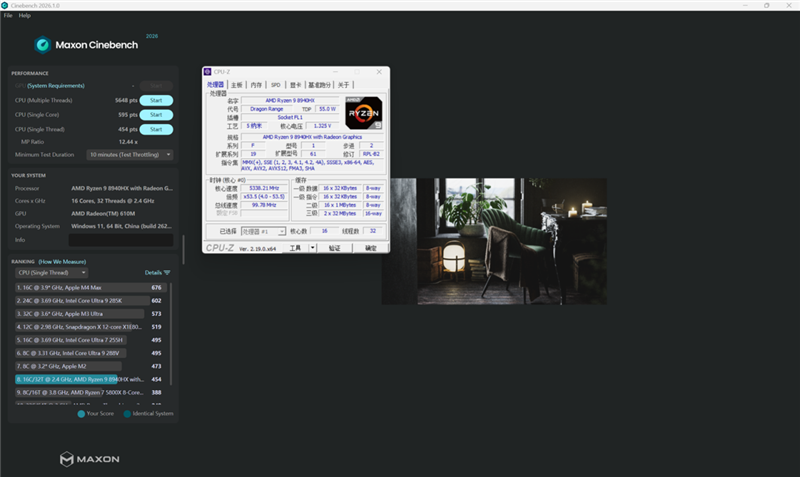800x477 pixels.
Task: Click the ranking list scrollbar
Action: tap(171, 334)
